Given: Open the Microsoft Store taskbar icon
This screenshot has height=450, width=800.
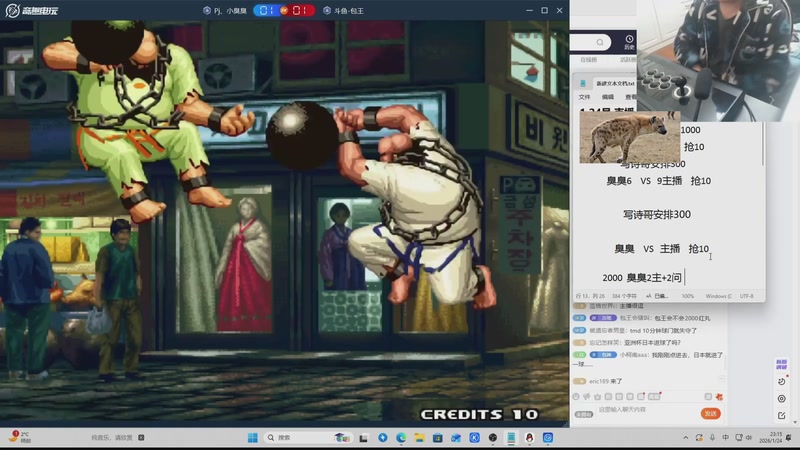Looking at the screenshot, I should pos(438,438).
